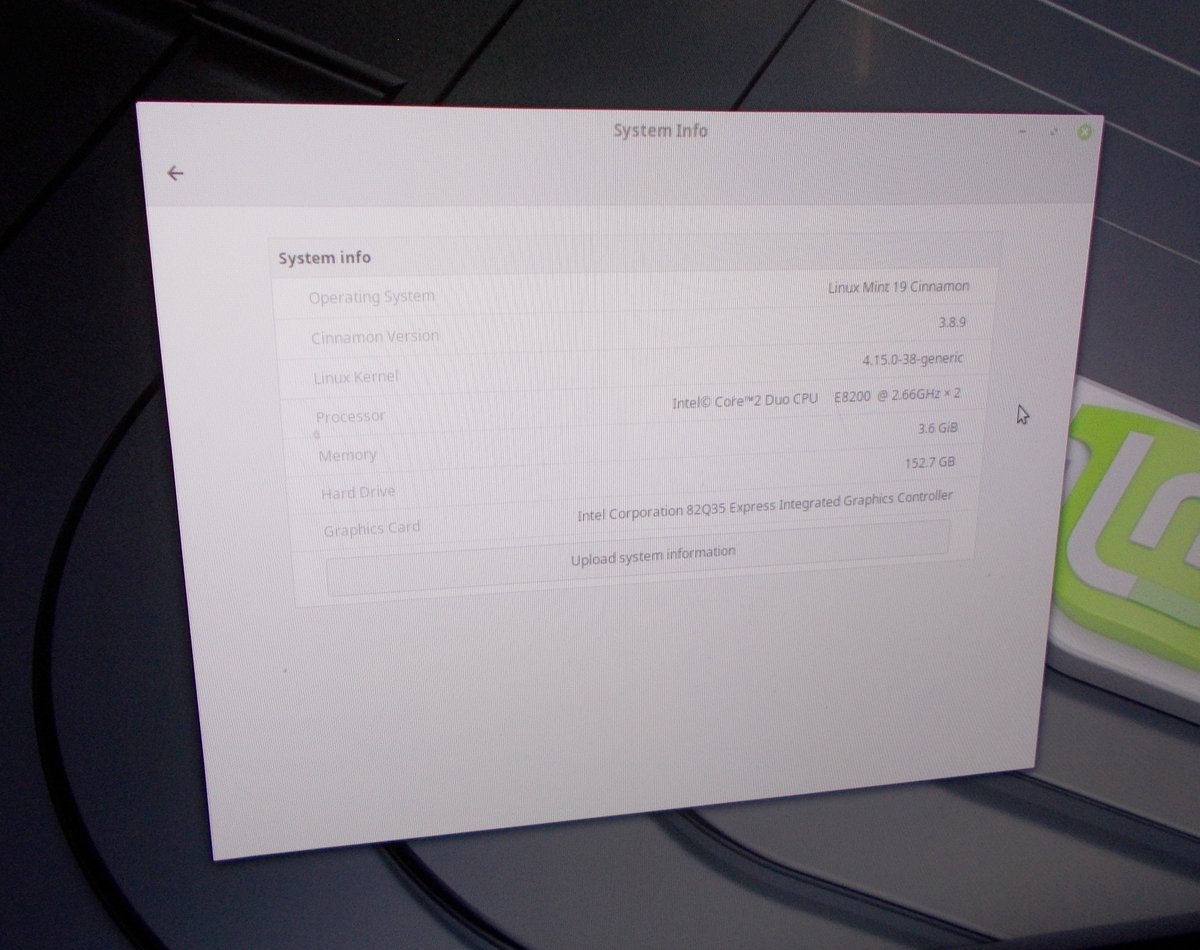1200x950 pixels.
Task: Click the Processor row label
Action: click(x=350, y=416)
